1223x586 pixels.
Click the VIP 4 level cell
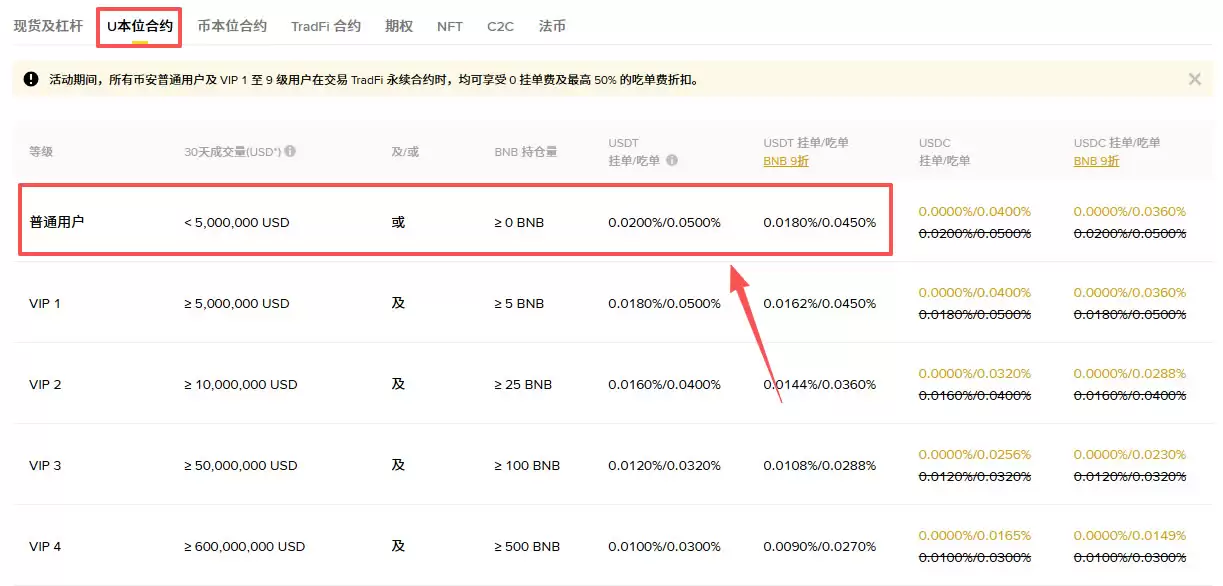click(x=45, y=546)
